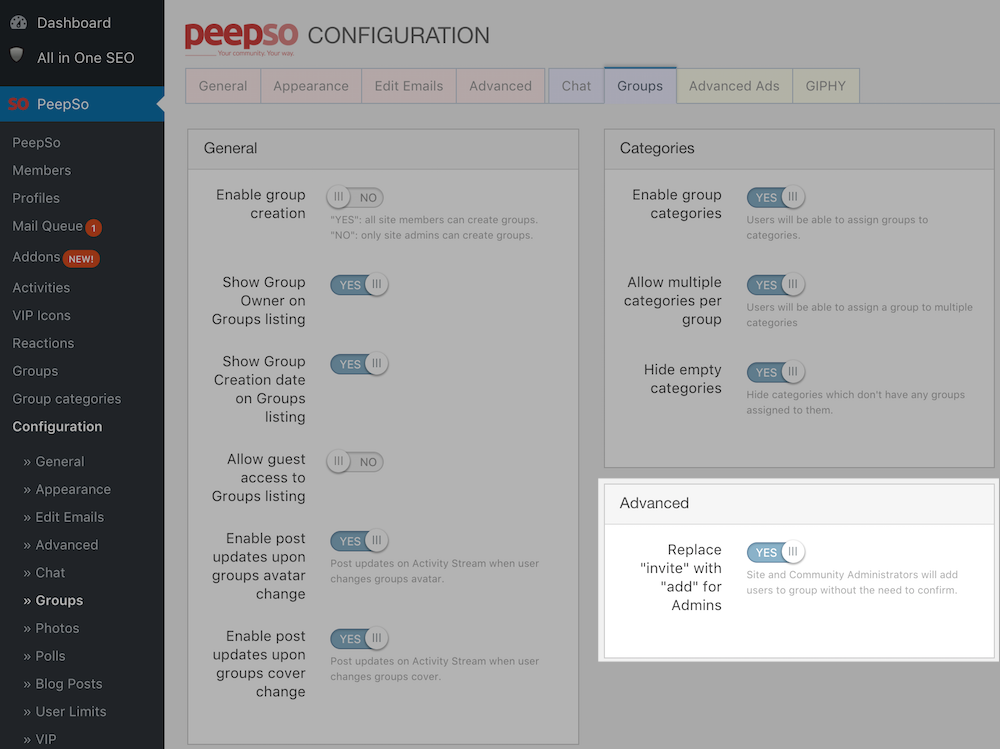The height and width of the screenshot is (749, 1000).
Task: Toggle Show Group Owner on Groups listing
Action: point(359,285)
